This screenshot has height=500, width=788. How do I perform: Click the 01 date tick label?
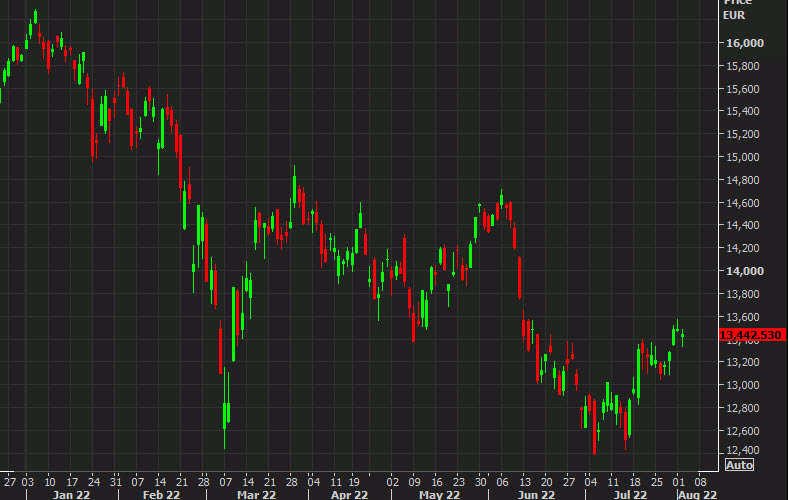tap(678, 482)
